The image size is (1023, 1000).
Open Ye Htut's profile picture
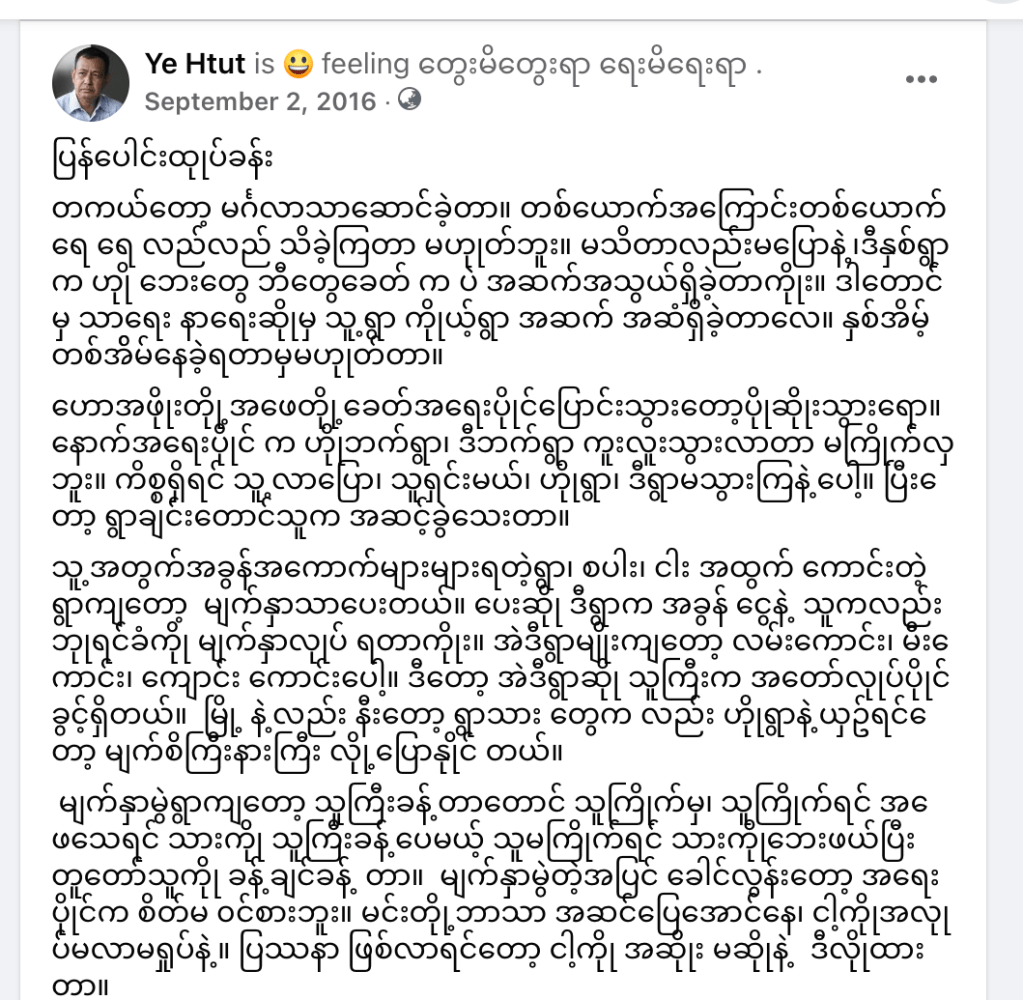[90, 82]
